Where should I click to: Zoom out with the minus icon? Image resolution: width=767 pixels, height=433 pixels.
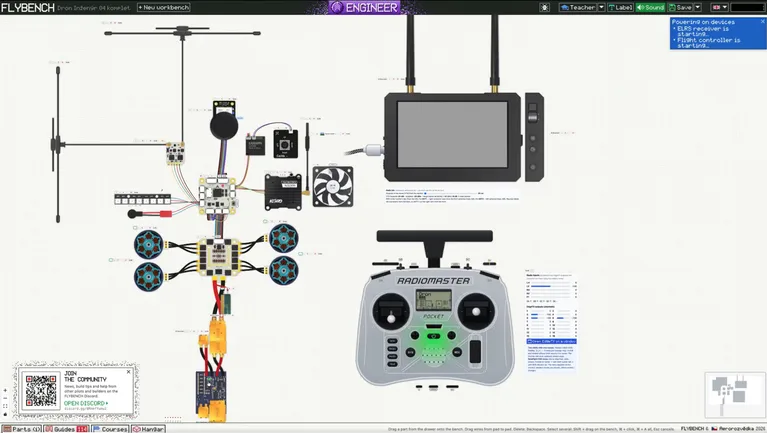pos(5,398)
